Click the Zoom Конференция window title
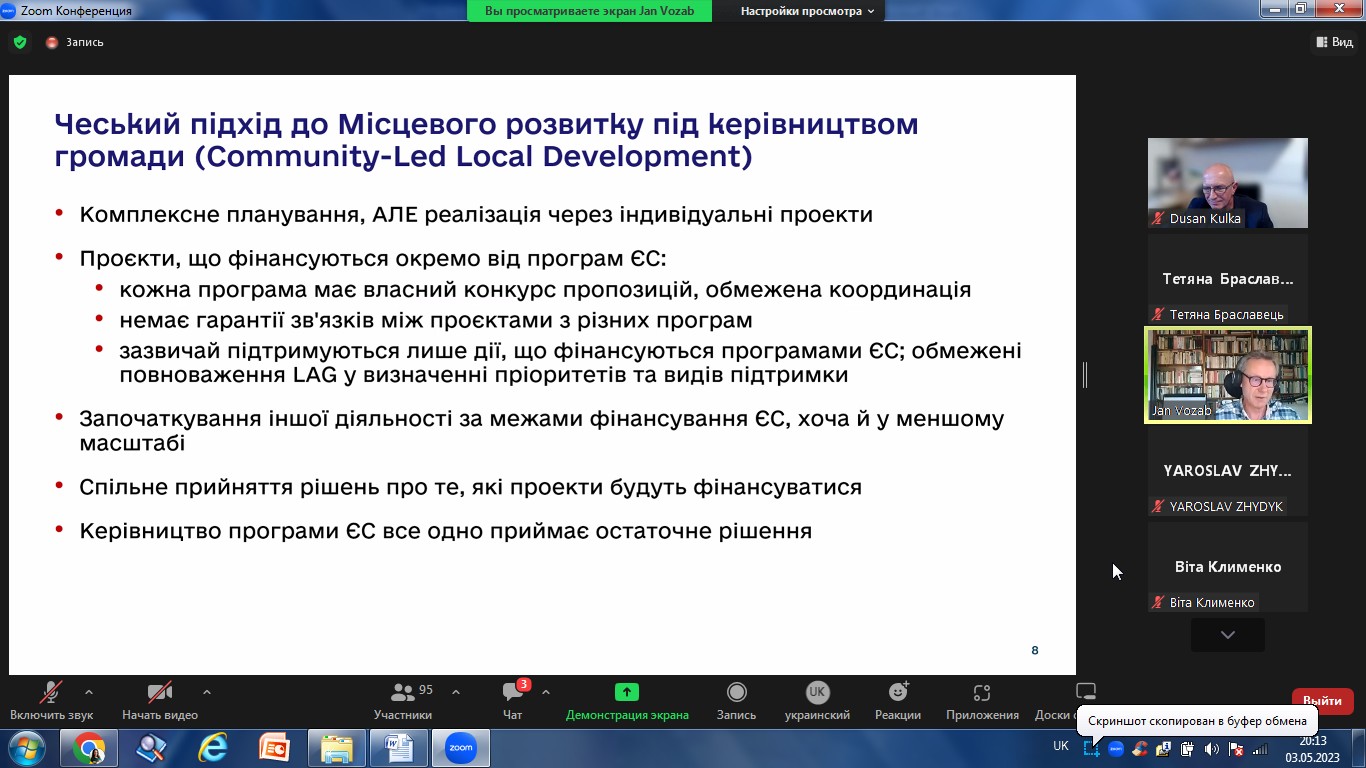The height and width of the screenshot is (768, 1366). (x=75, y=11)
